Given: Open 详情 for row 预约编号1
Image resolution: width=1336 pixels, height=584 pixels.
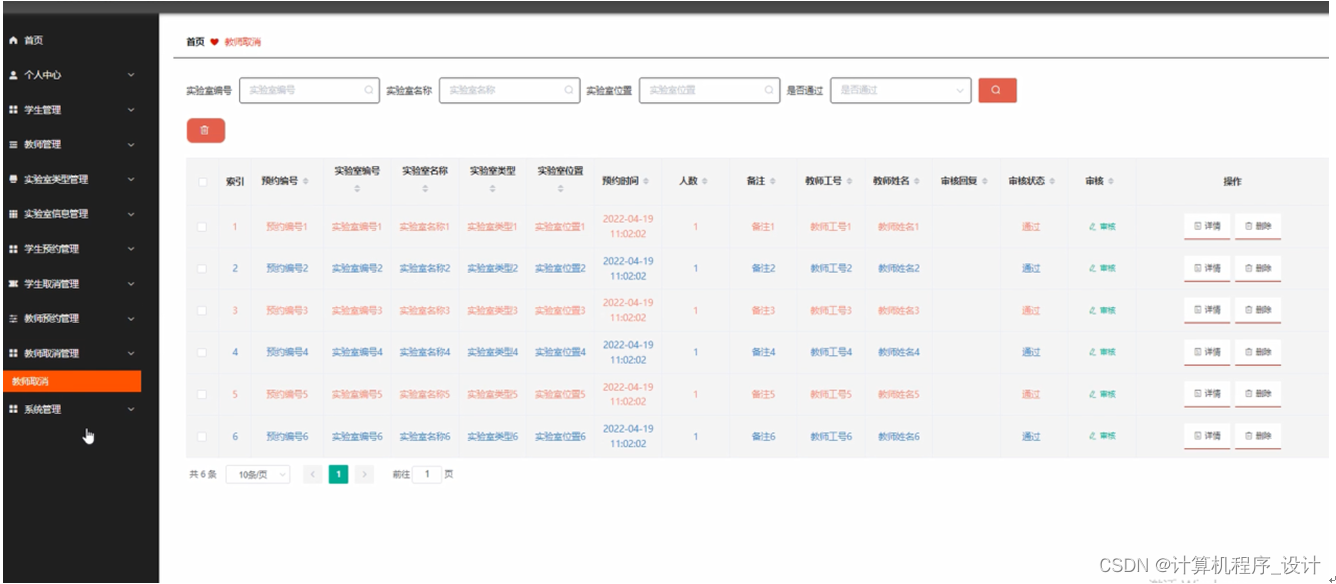Looking at the screenshot, I should tap(1207, 226).
